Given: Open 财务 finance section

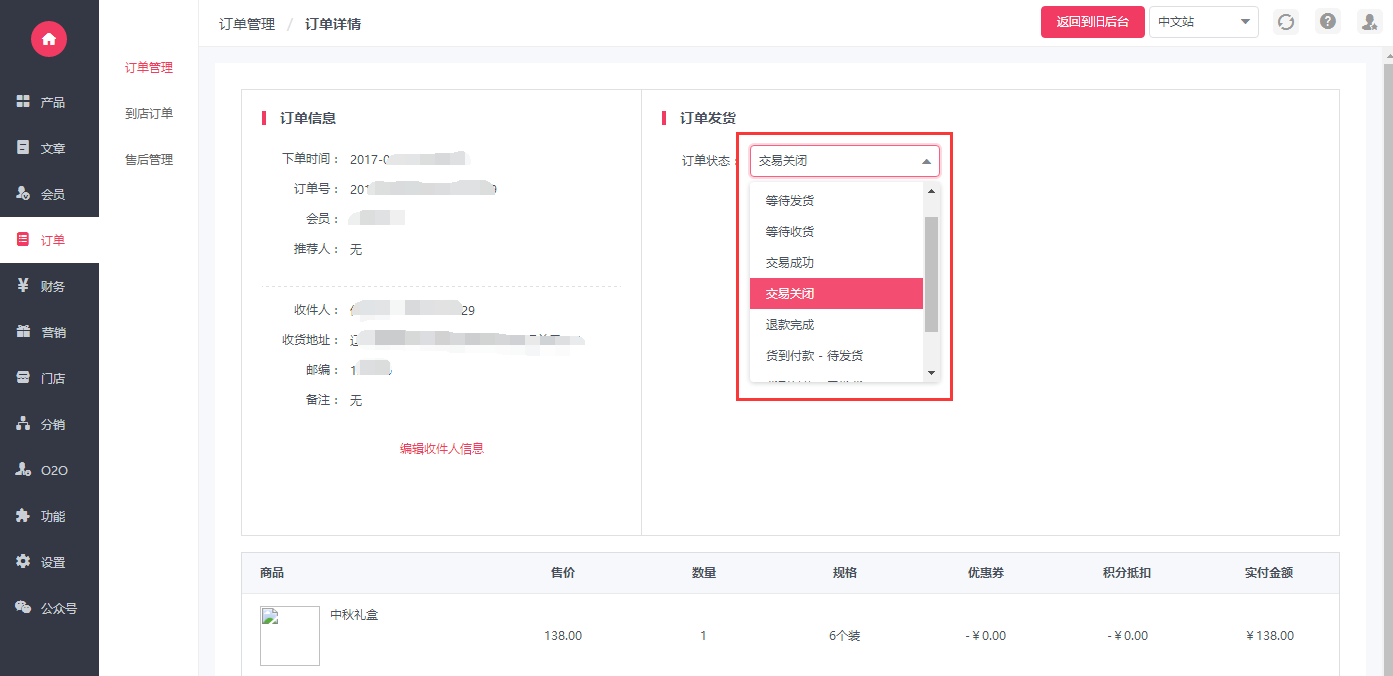Looking at the screenshot, I should click(42, 286).
